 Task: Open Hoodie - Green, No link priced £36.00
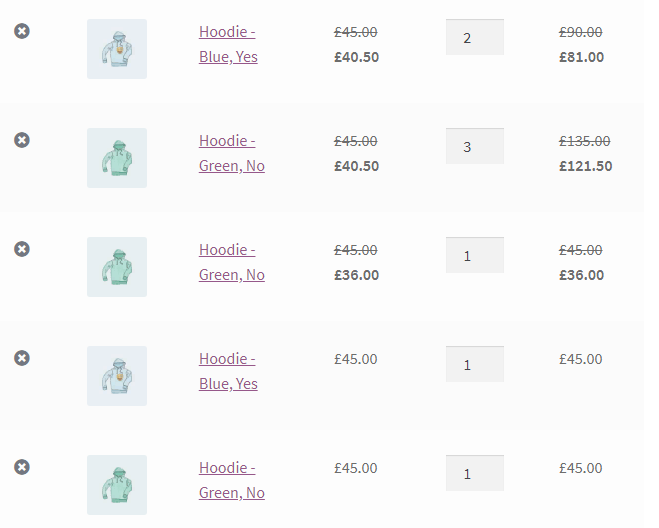click(232, 262)
